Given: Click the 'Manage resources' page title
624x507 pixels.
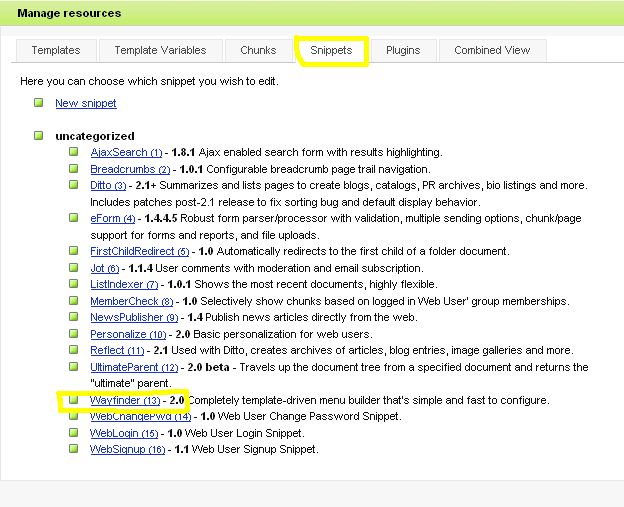Looking at the screenshot, I should pyautogui.click(x=69, y=13).
